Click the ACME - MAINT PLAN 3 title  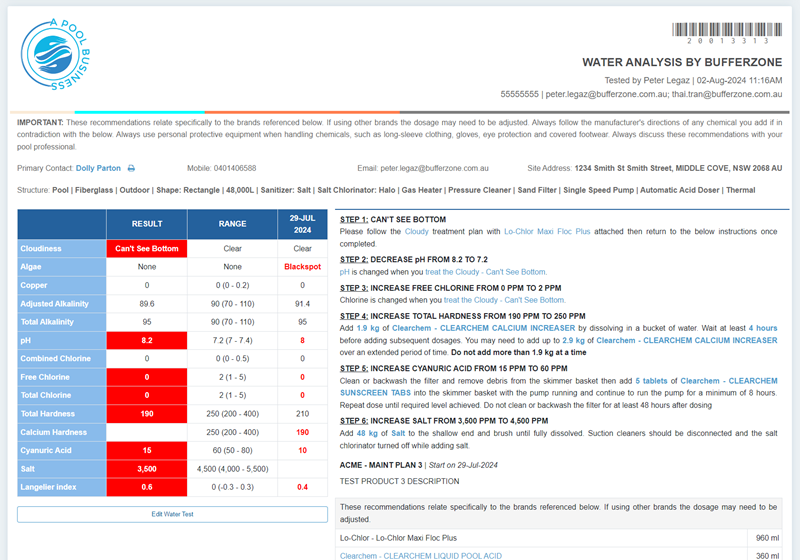coord(381,465)
